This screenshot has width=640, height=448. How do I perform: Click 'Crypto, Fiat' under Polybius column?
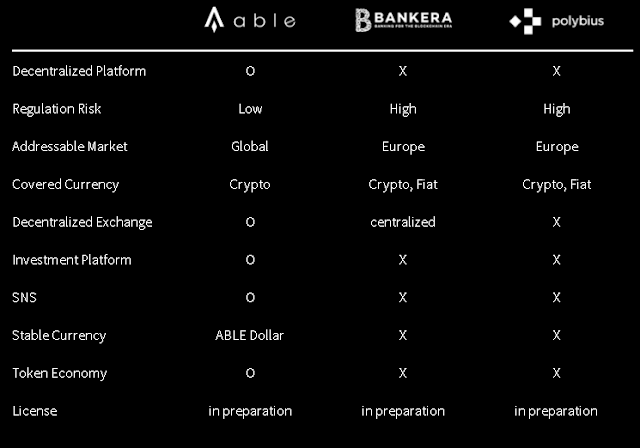click(x=556, y=185)
